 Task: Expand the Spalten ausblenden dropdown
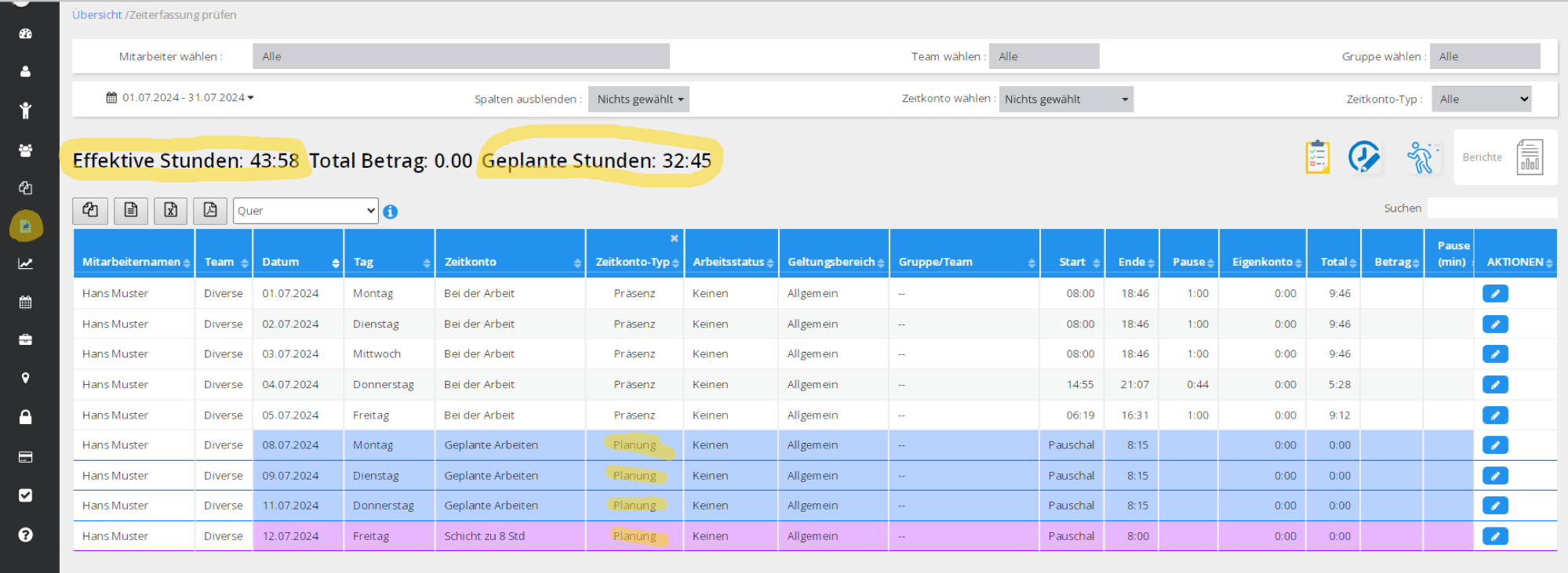[638, 100]
